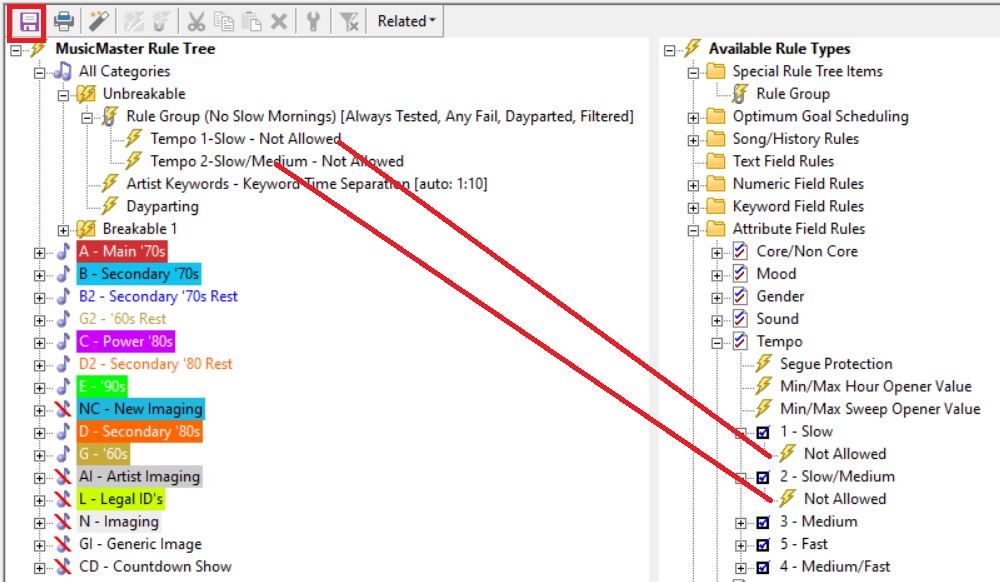Viewport: 1000px width, 582px height.
Task: Click the lightning icon beside Artist Keywords rule
Action: tap(110, 184)
